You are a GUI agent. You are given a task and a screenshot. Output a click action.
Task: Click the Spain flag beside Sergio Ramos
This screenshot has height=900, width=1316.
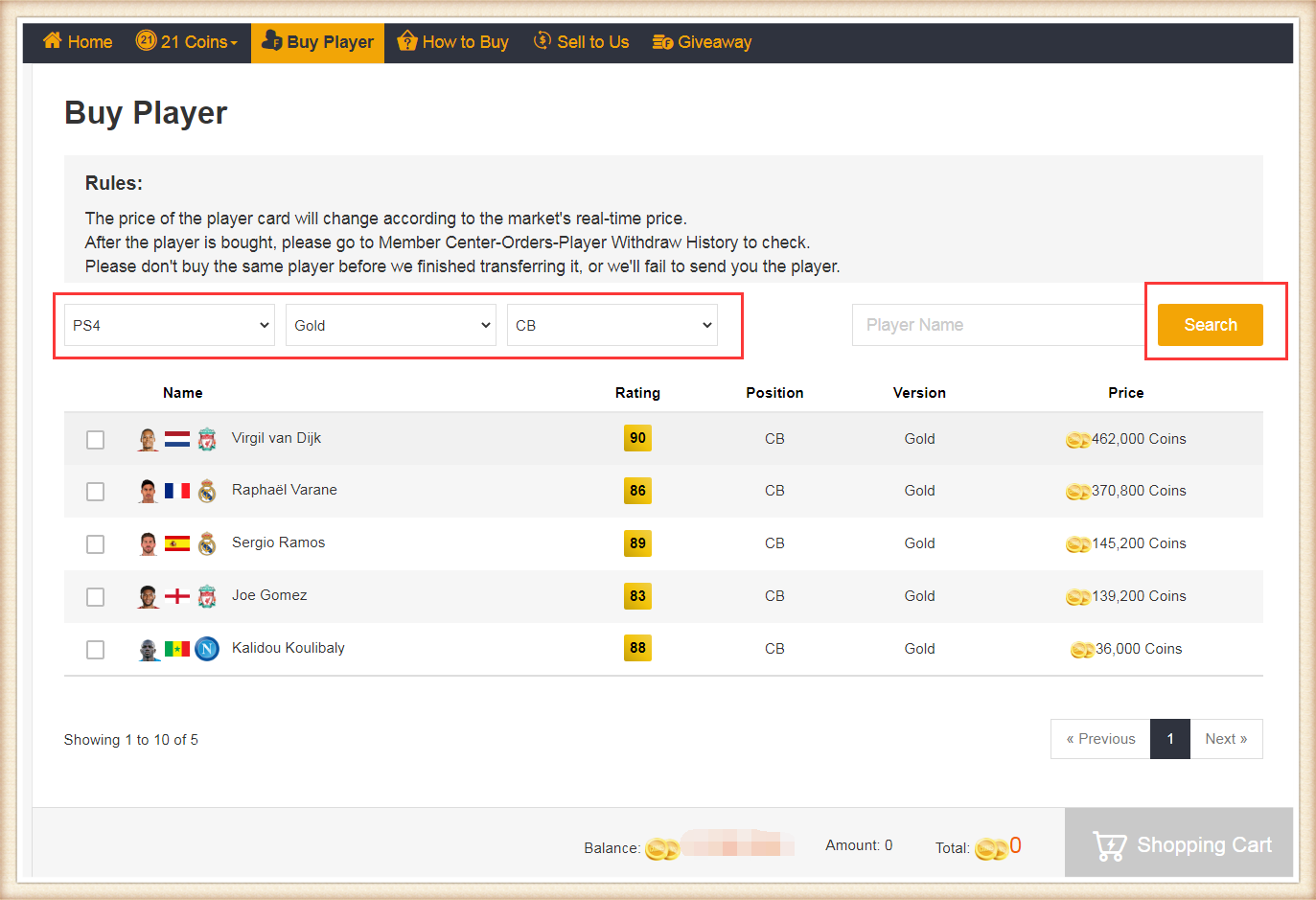pyautogui.click(x=177, y=543)
